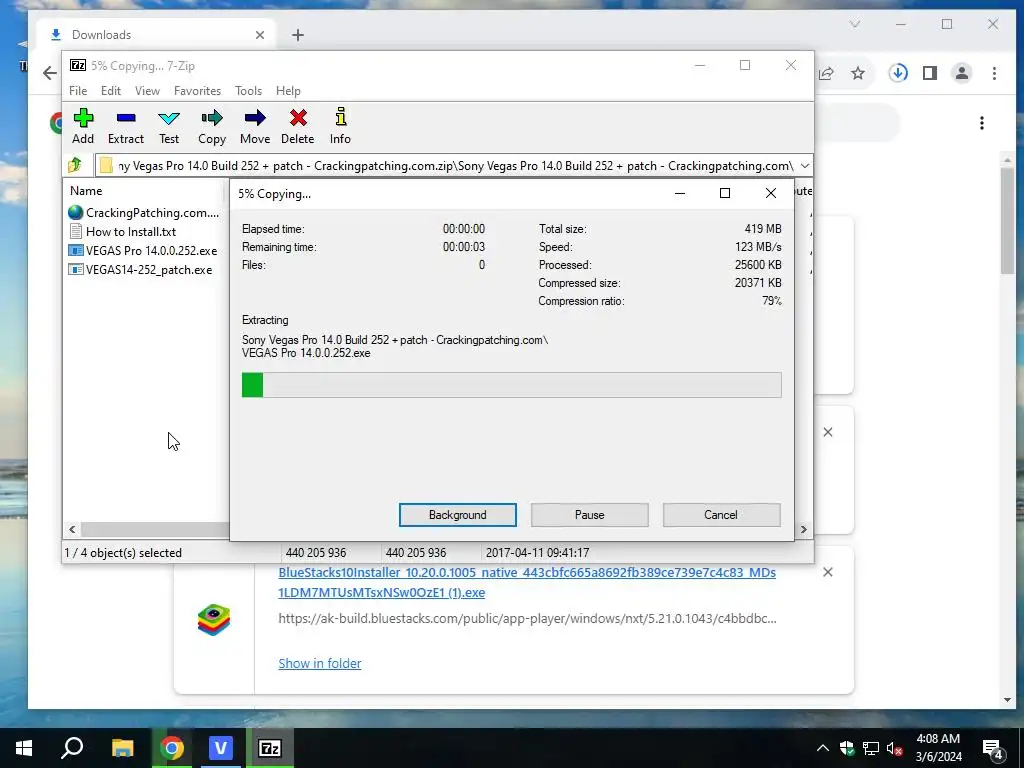Click the Copy toolbar icon
1024x768 pixels.
click(x=212, y=126)
